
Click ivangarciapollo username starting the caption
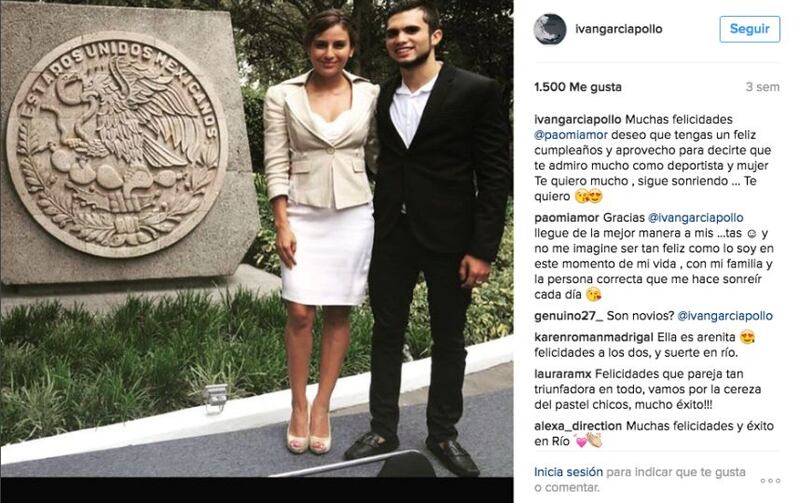click(x=578, y=120)
